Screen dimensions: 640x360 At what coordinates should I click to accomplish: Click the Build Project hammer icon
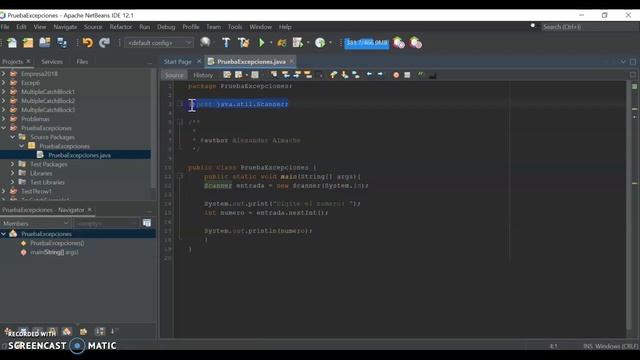[226, 42]
